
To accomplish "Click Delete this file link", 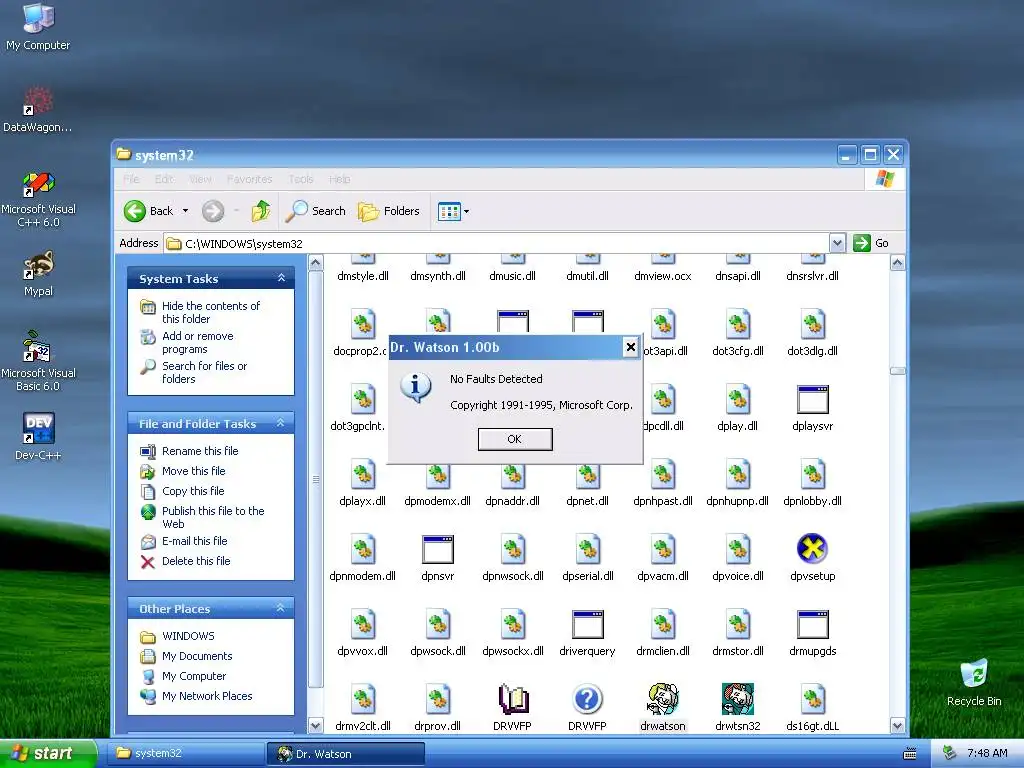I will (196, 561).
